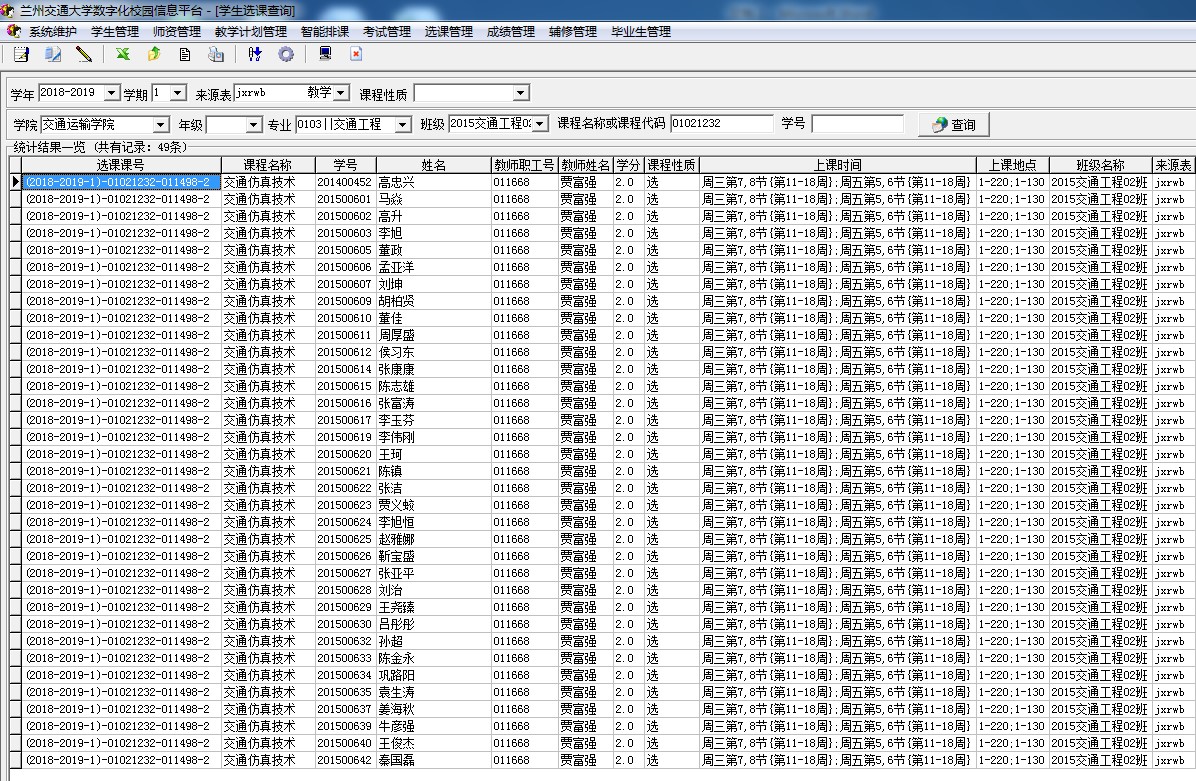Sort by the 姓名 column header
This screenshot has width=1196, height=781.
[x=433, y=165]
